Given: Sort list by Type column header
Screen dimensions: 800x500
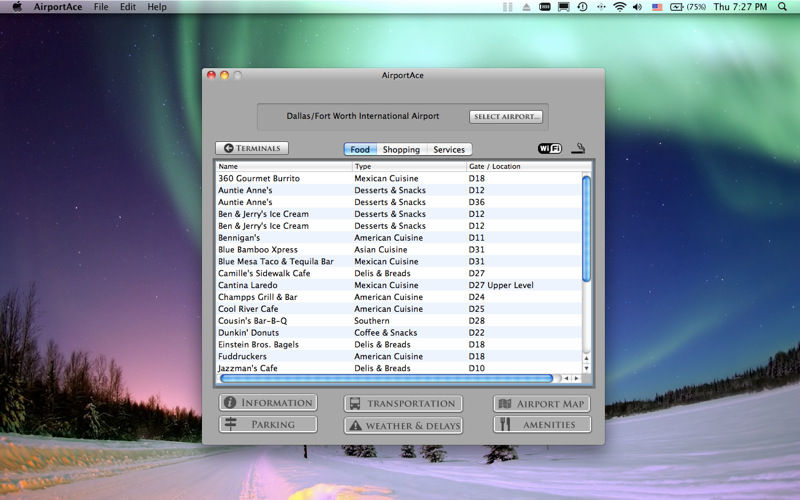Looking at the screenshot, I should (409, 166).
